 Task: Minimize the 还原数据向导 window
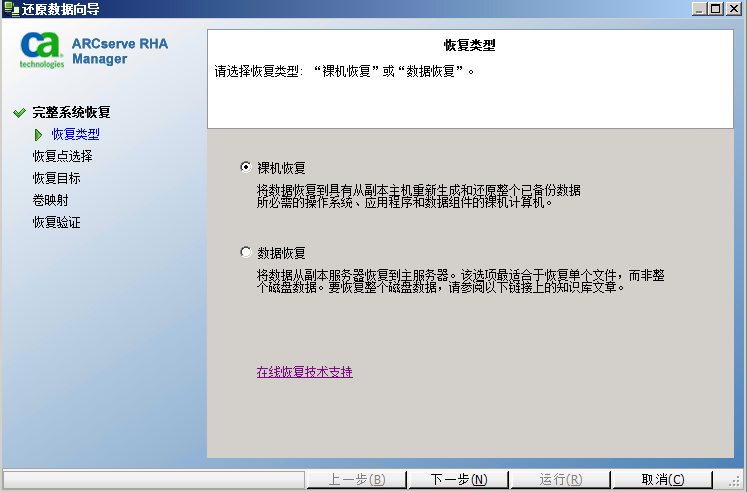point(699,9)
